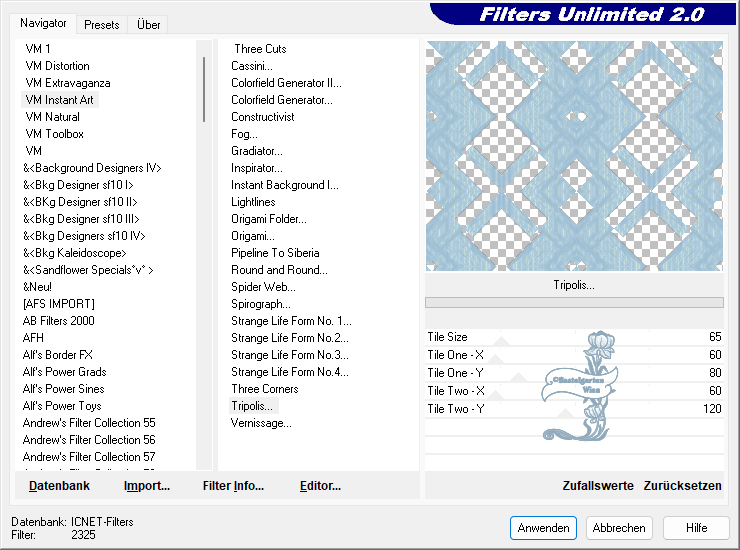The height and width of the screenshot is (550, 740).
Task: Choose the Vernissage... filter
Action: pyautogui.click(x=261, y=423)
